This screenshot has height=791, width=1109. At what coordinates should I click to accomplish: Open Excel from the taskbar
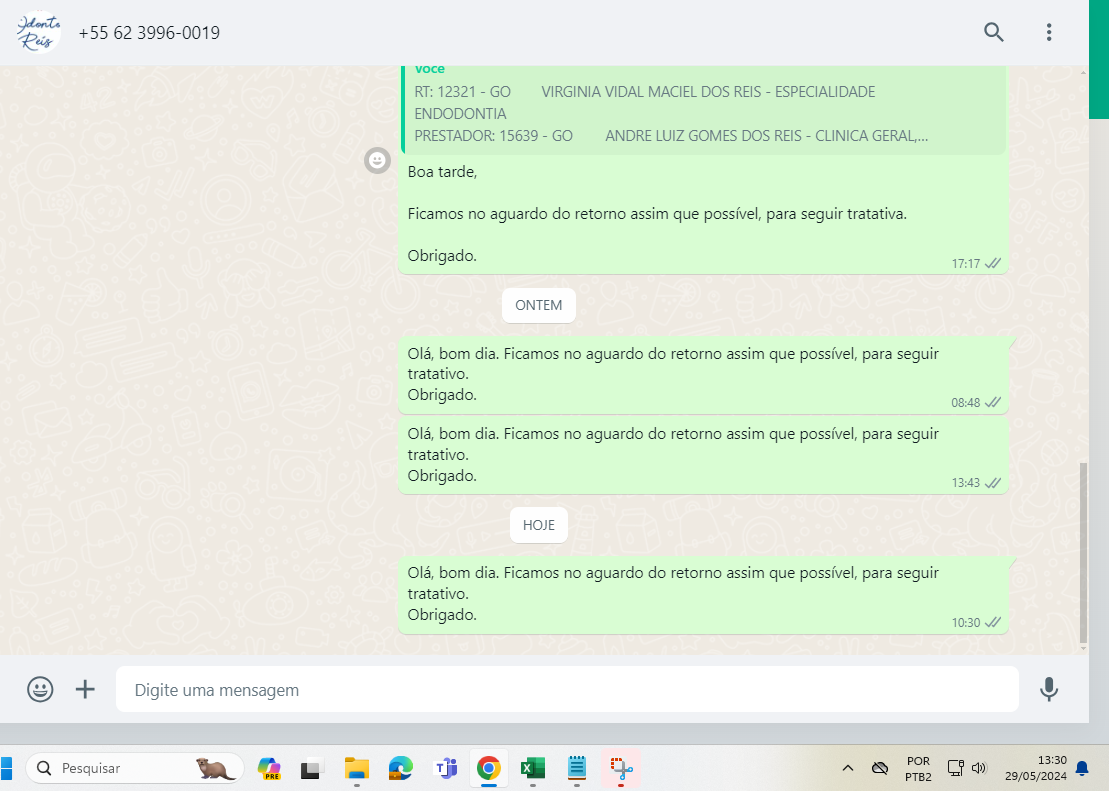(532, 768)
